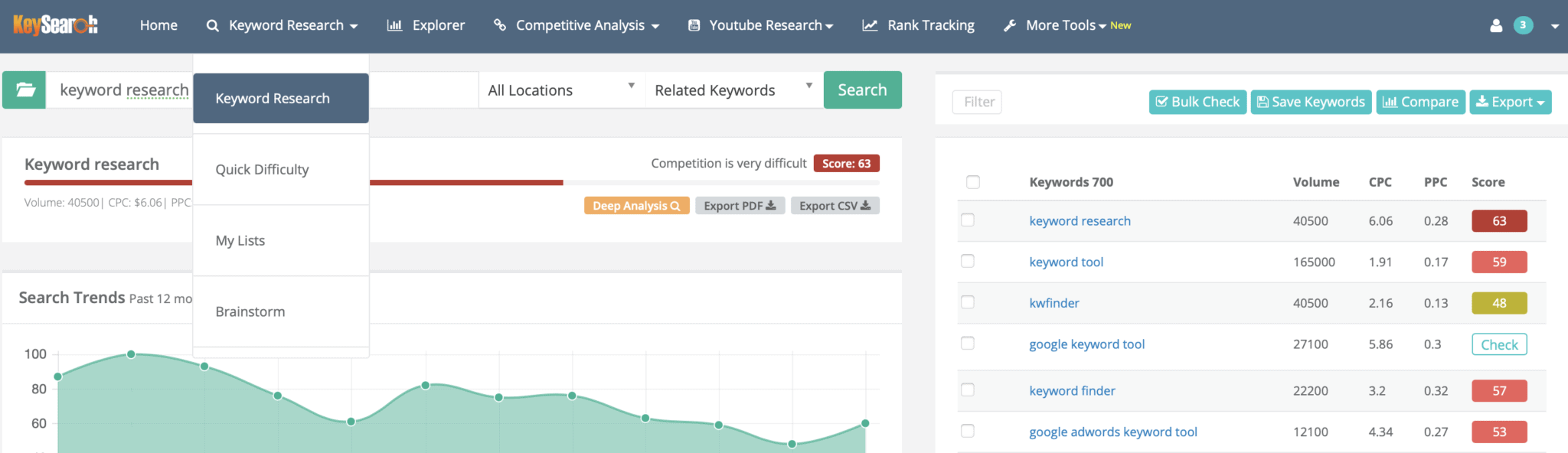Expand the account caret dropdown
Viewport: 1568px width, 453px height.
point(1555,26)
